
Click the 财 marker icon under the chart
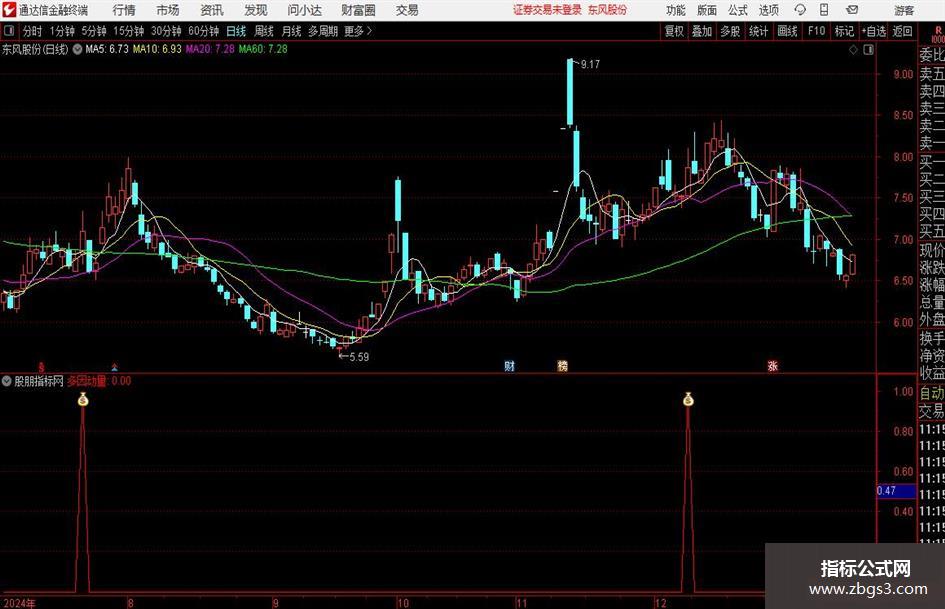[x=509, y=365]
